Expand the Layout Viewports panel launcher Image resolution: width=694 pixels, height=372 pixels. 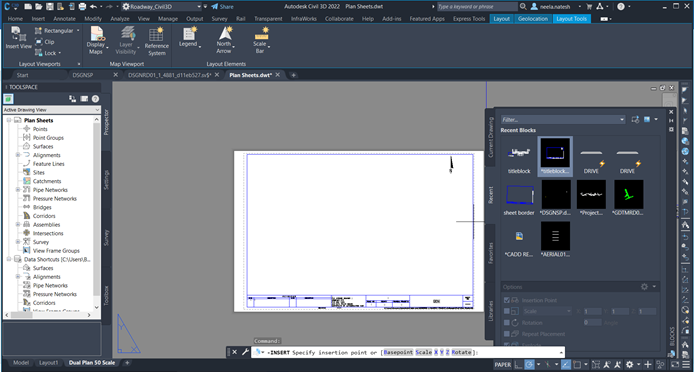pyautogui.click(x=79, y=64)
